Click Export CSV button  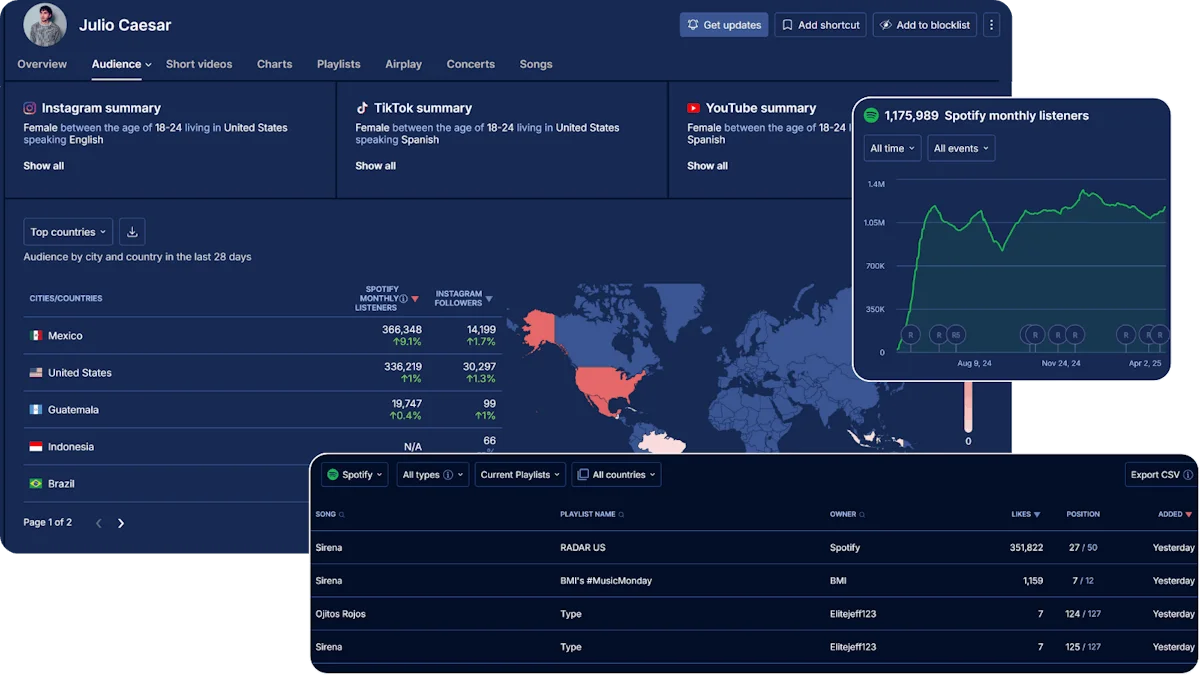[1160, 475]
